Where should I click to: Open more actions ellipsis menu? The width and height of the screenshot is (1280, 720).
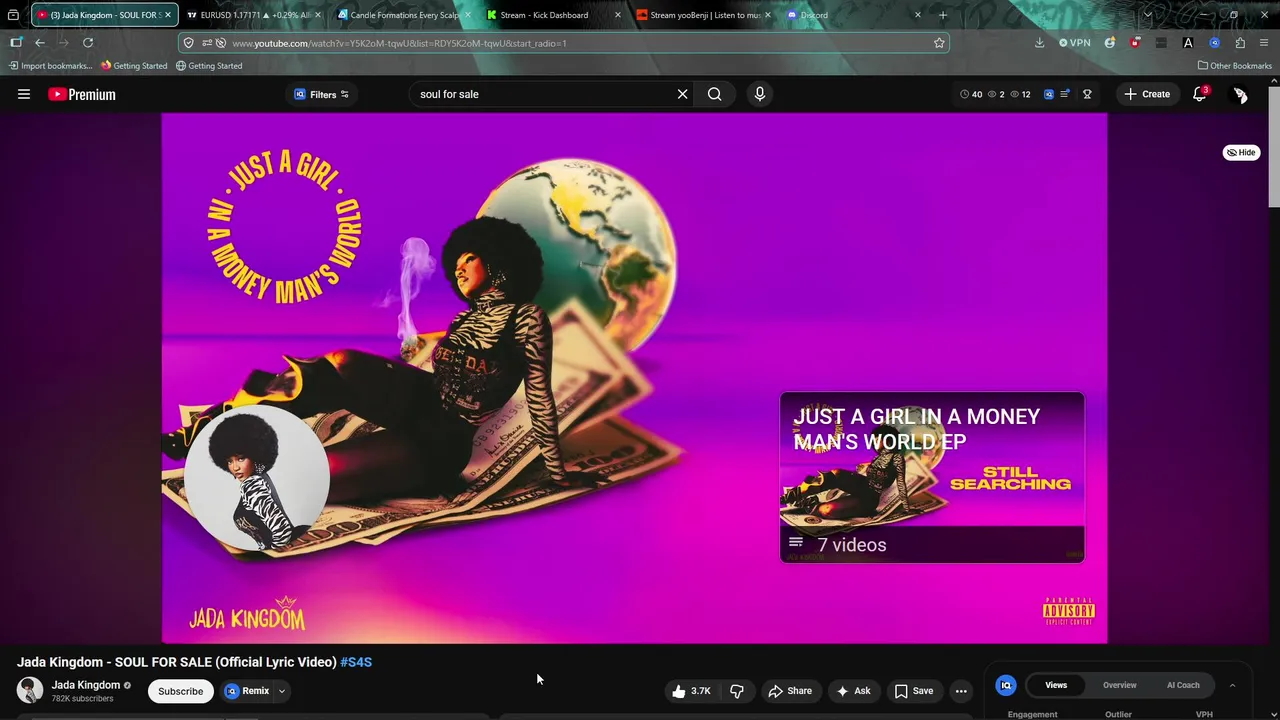961,691
